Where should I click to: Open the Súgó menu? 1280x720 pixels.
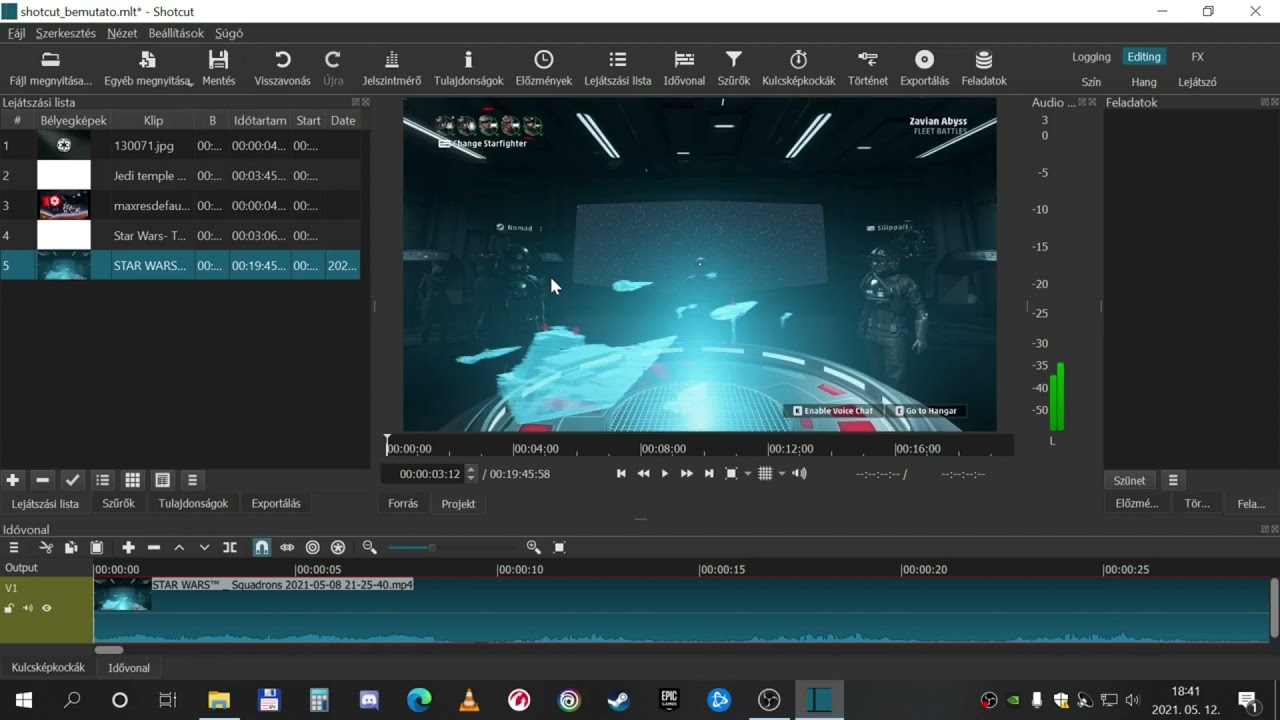229,33
